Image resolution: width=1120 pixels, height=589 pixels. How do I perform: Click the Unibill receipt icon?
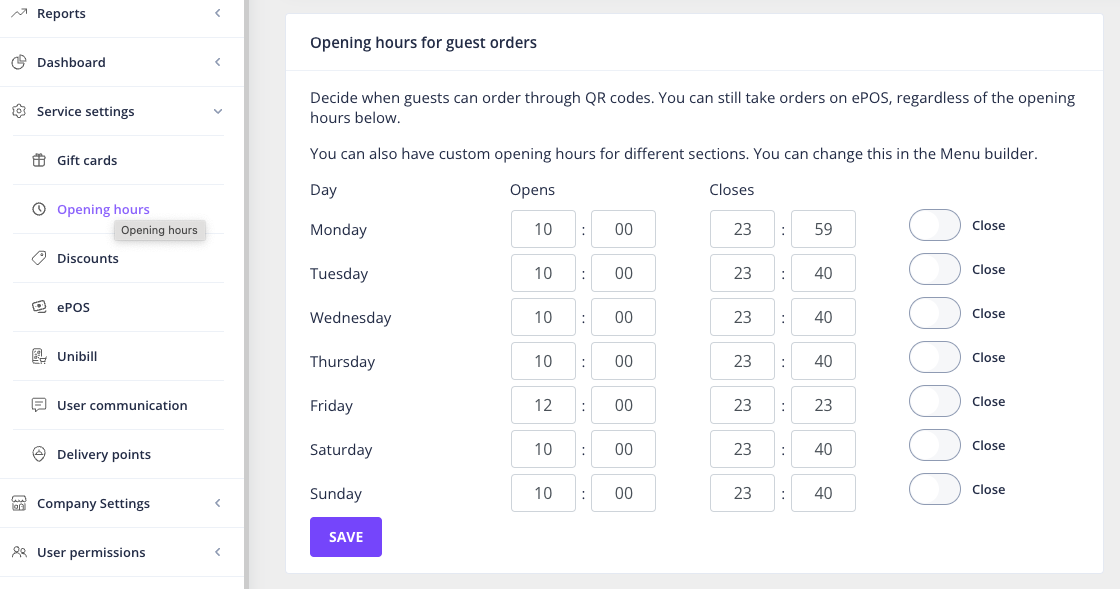click(39, 356)
